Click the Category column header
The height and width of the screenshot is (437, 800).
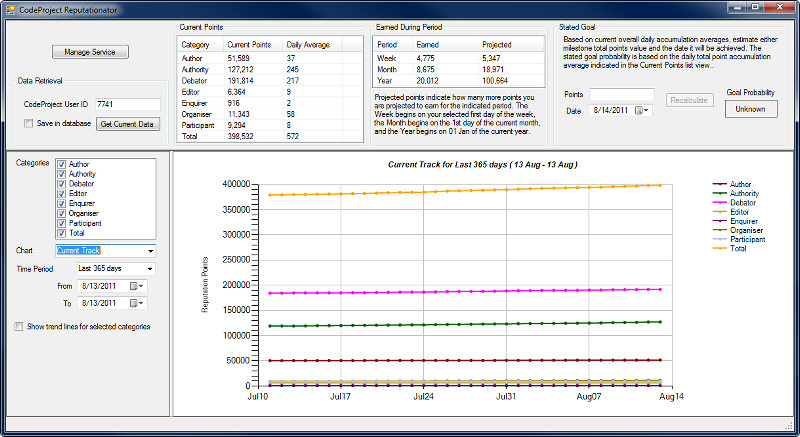(201, 45)
